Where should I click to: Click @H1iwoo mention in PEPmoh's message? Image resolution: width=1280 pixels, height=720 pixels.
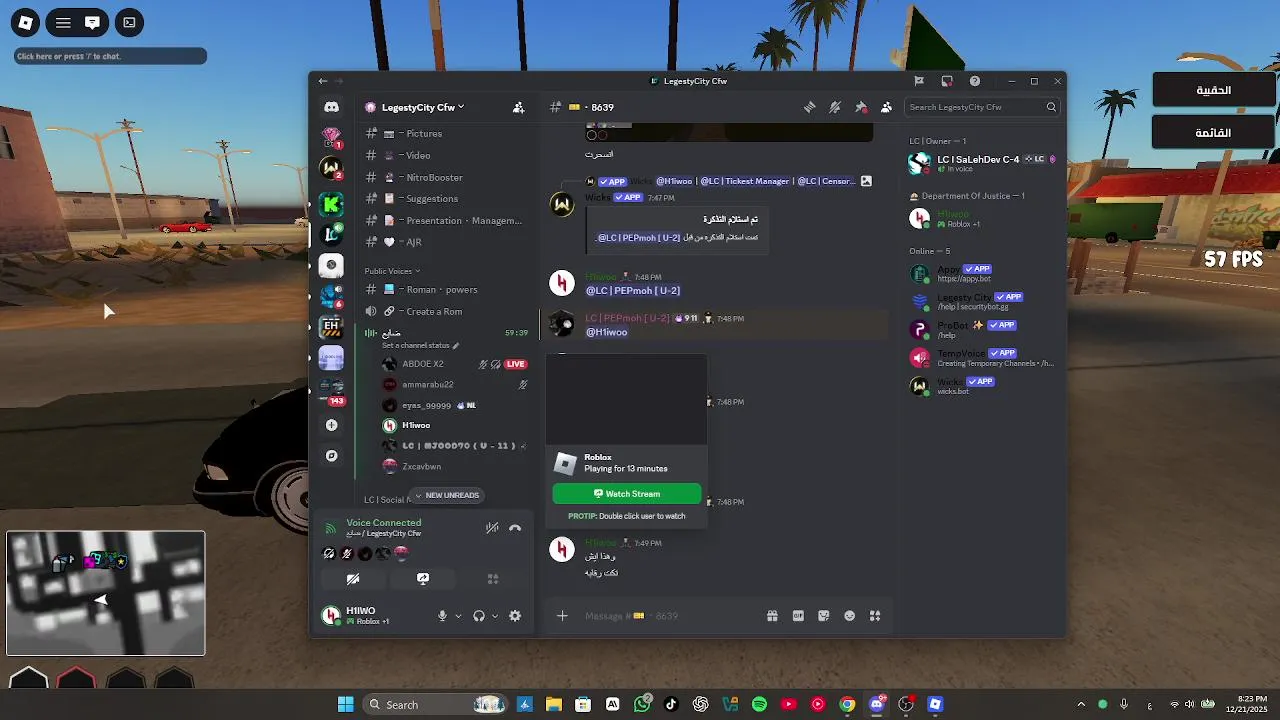[607, 332]
